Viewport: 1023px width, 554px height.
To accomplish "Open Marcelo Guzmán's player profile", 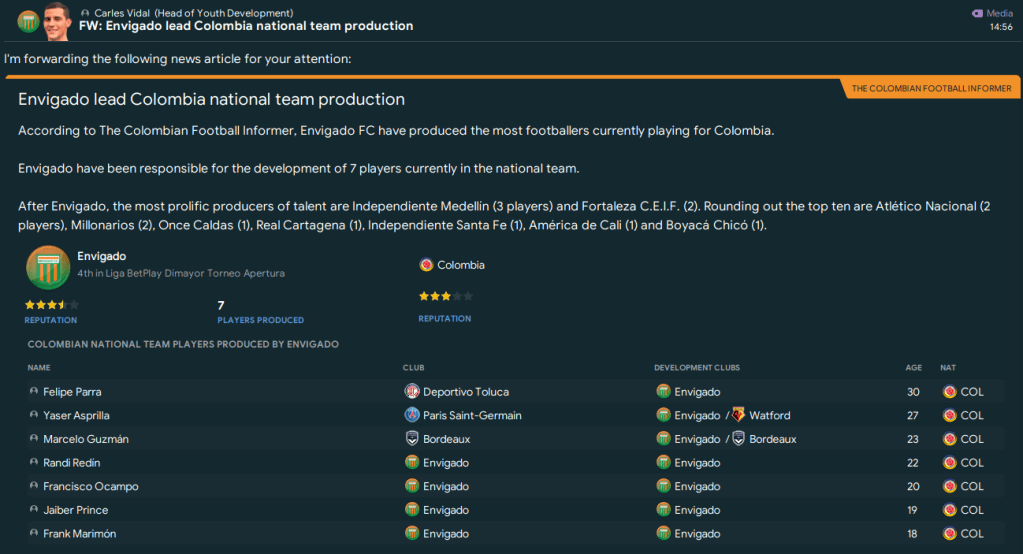I will (x=86, y=439).
